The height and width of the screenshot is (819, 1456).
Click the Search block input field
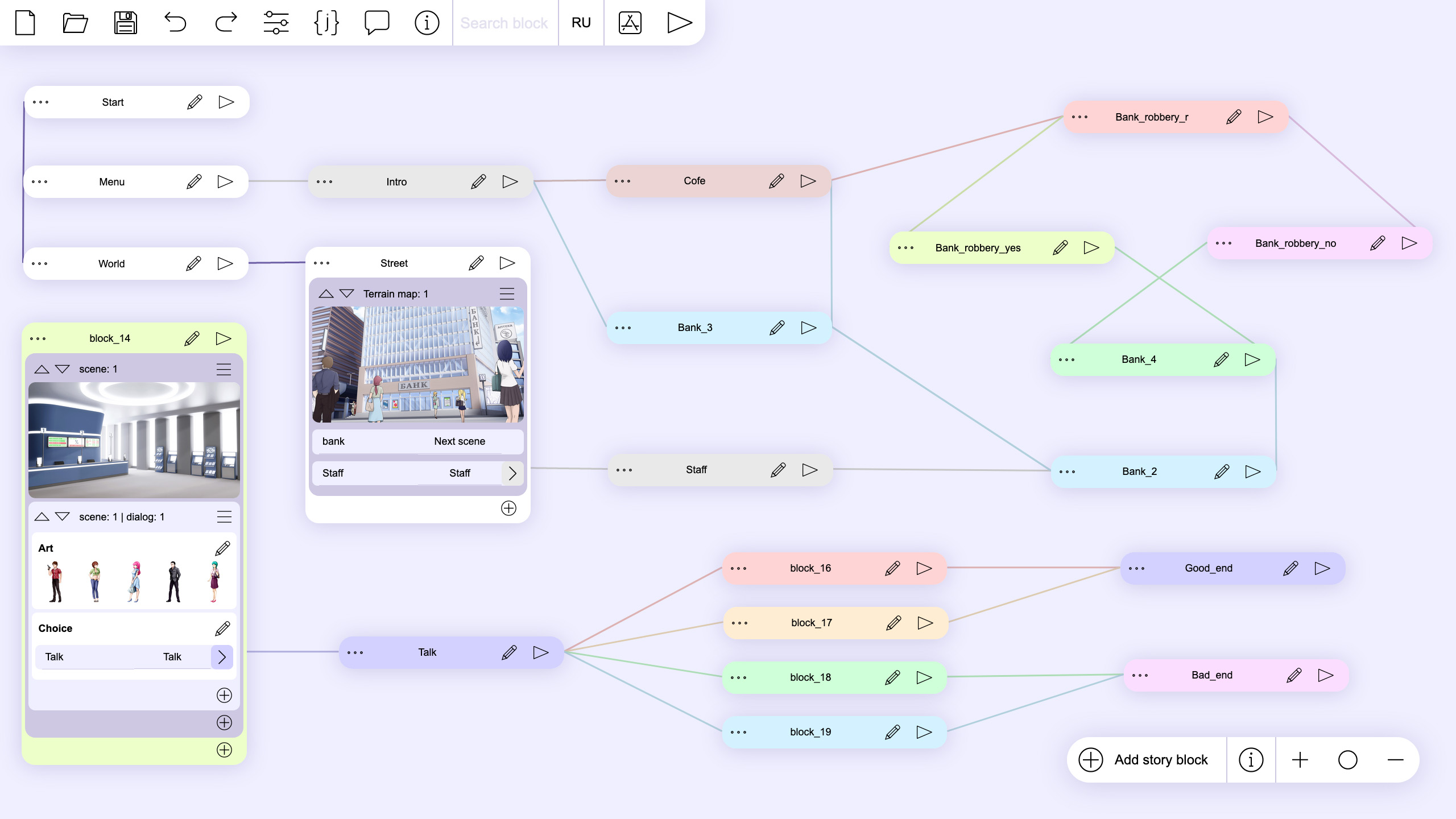(x=504, y=22)
